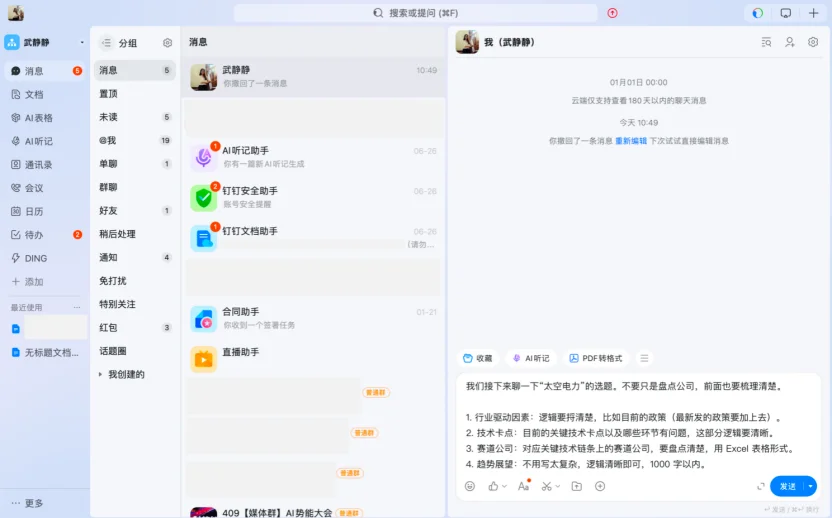The height and width of the screenshot is (518, 832).
Task: Open DING in the left sidebar
Action: [x=45, y=258]
